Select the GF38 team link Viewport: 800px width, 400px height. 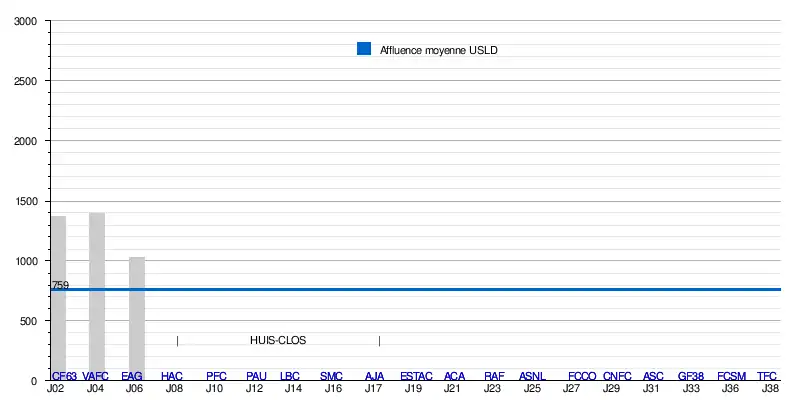[x=690, y=376]
